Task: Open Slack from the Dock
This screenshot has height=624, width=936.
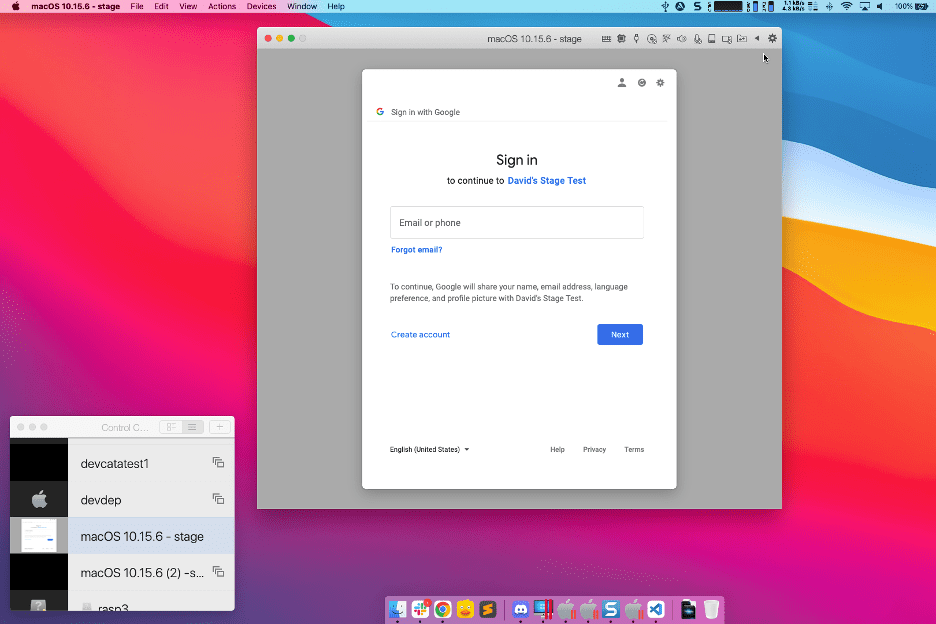Action: (x=420, y=609)
